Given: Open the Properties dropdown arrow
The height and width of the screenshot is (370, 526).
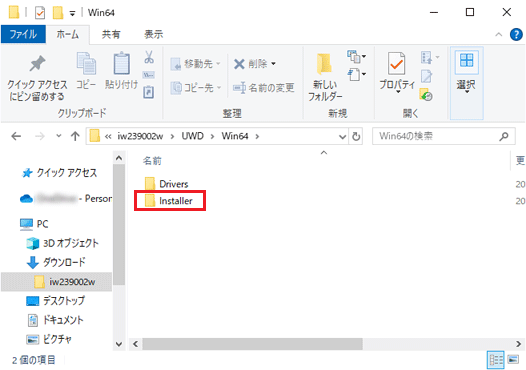Looking at the screenshot, I should coord(397,91).
